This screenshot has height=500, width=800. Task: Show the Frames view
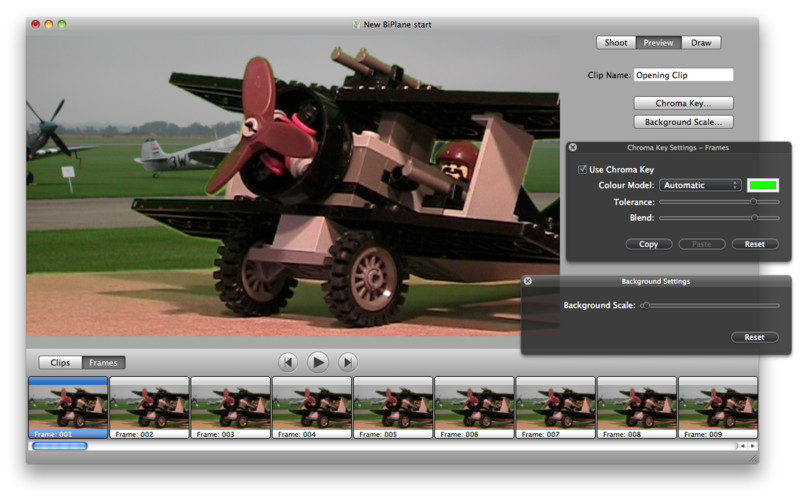[103, 363]
